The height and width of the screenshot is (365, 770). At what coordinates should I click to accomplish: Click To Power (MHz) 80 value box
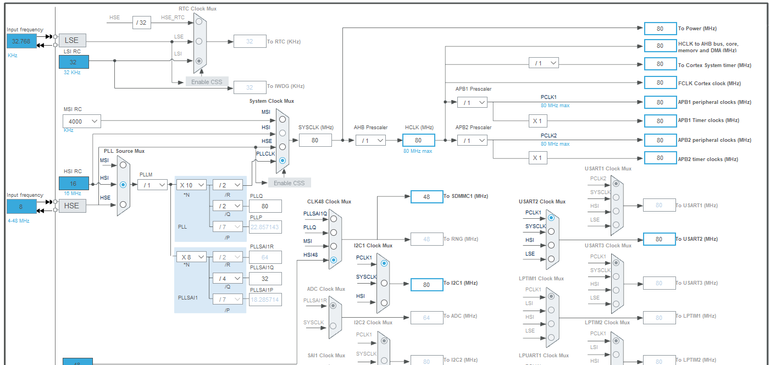(x=660, y=28)
